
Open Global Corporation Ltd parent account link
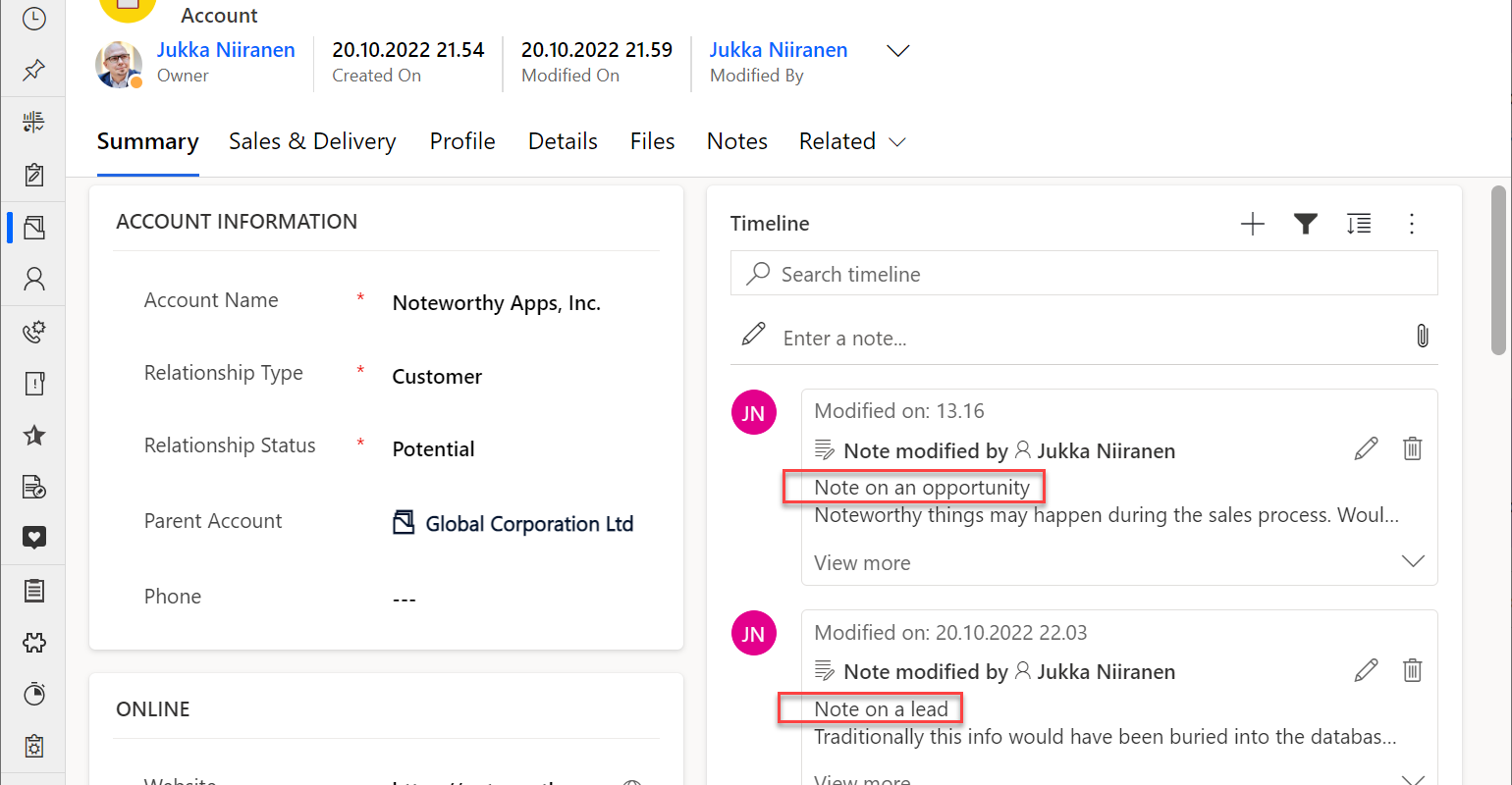click(528, 524)
